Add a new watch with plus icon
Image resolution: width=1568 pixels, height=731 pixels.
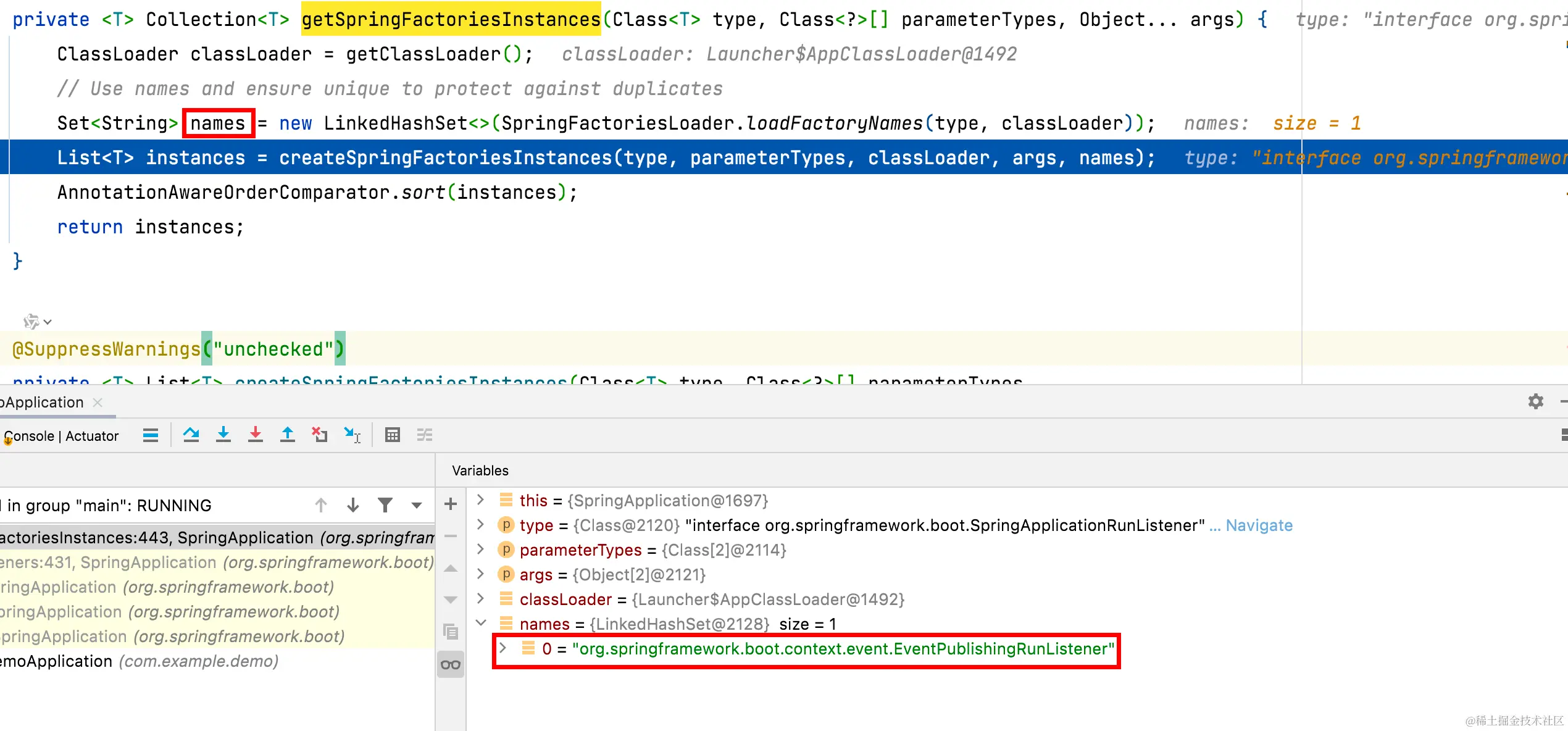[451, 504]
